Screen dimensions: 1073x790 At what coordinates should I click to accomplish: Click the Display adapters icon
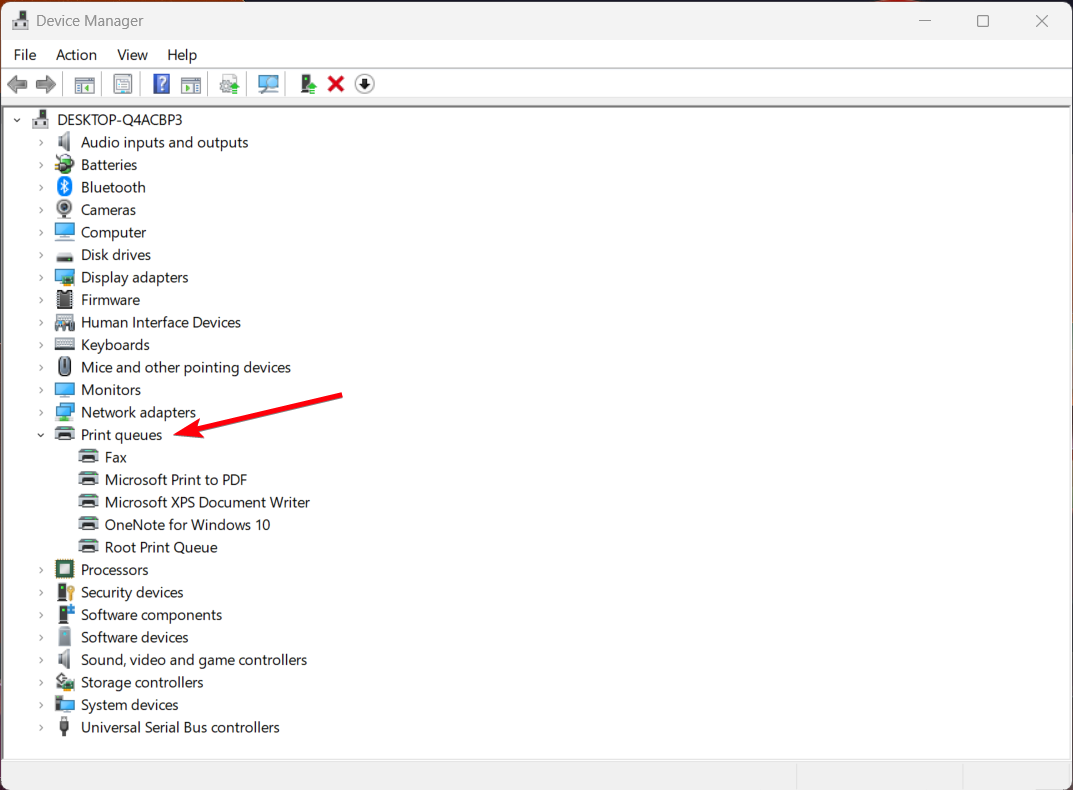(x=64, y=277)
